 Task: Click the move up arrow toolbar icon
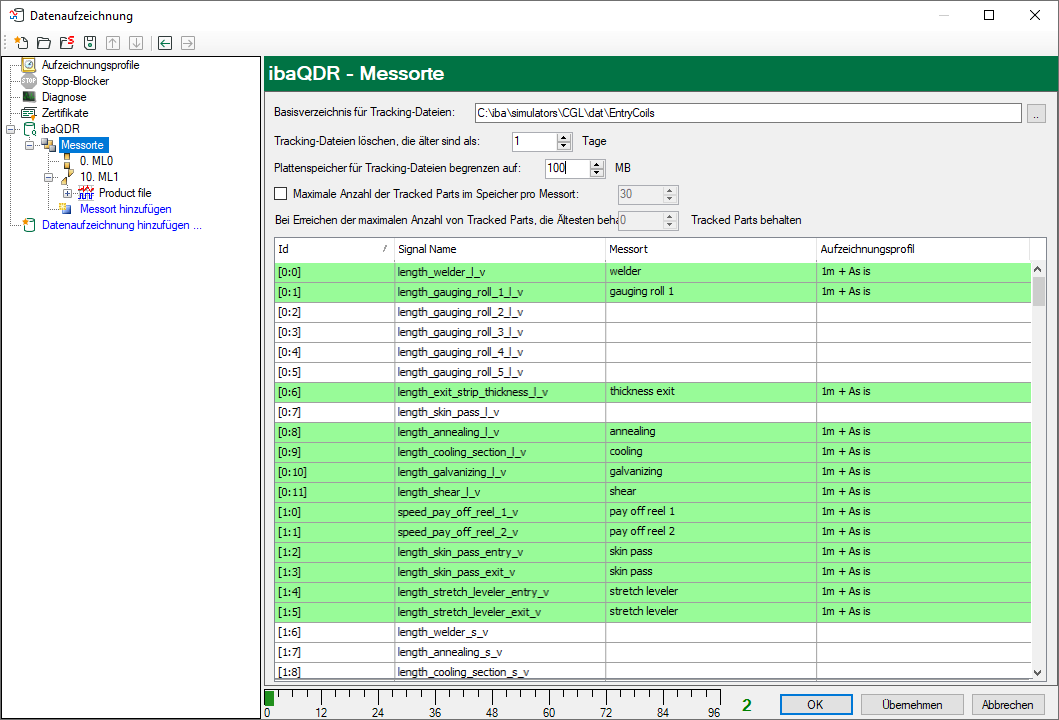(113, 43)
